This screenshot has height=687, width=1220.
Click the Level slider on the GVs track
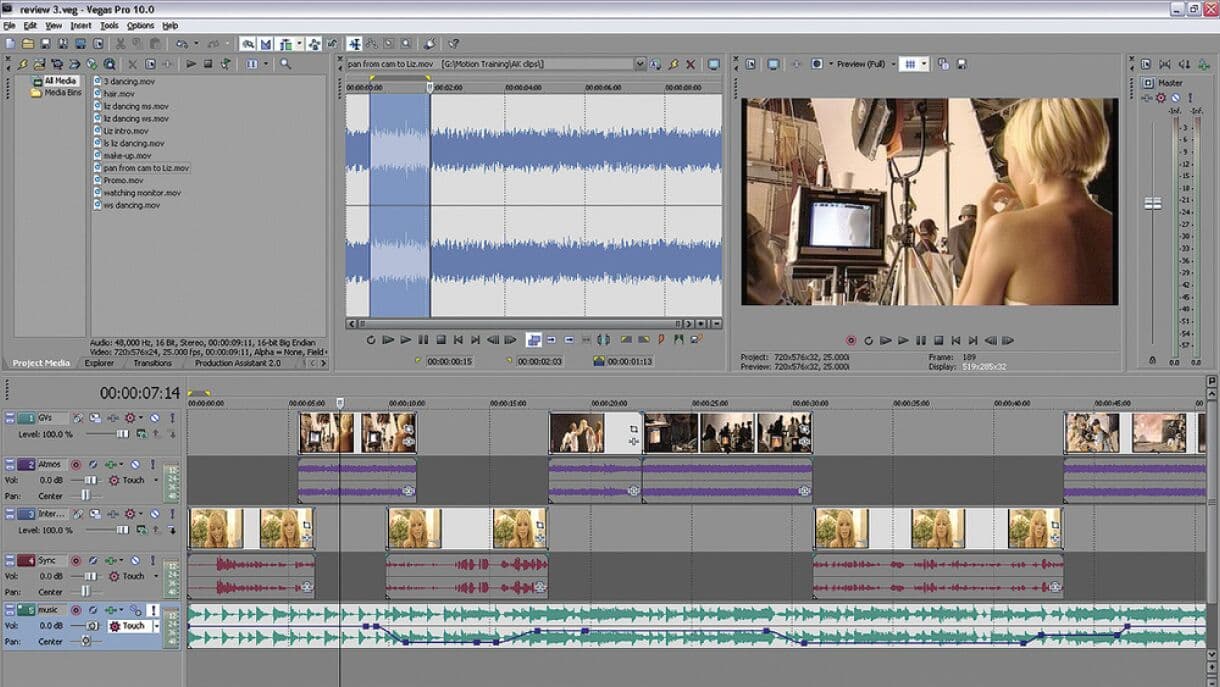coord(123,433)
